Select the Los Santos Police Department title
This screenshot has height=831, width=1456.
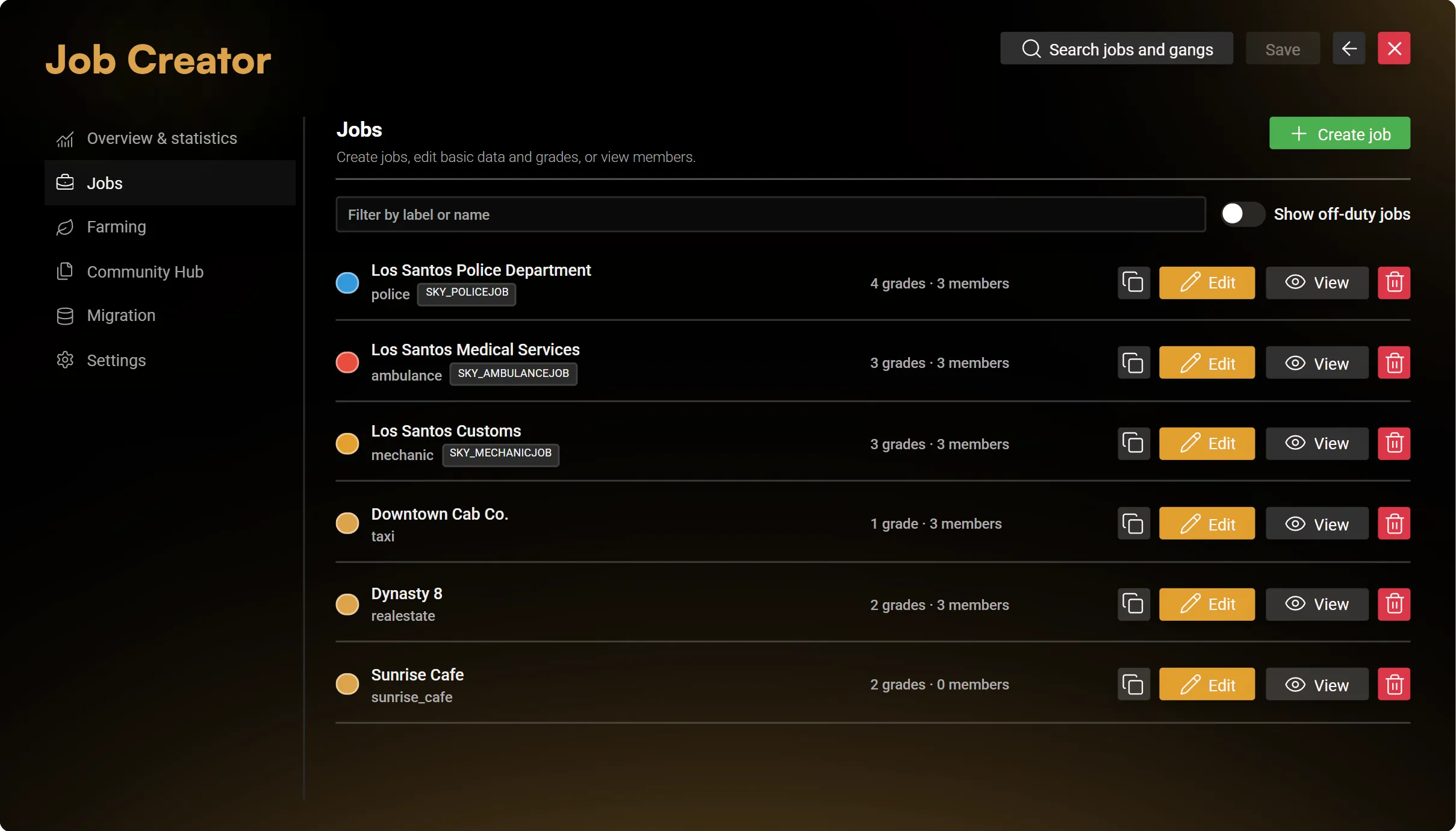click(481, 270)
